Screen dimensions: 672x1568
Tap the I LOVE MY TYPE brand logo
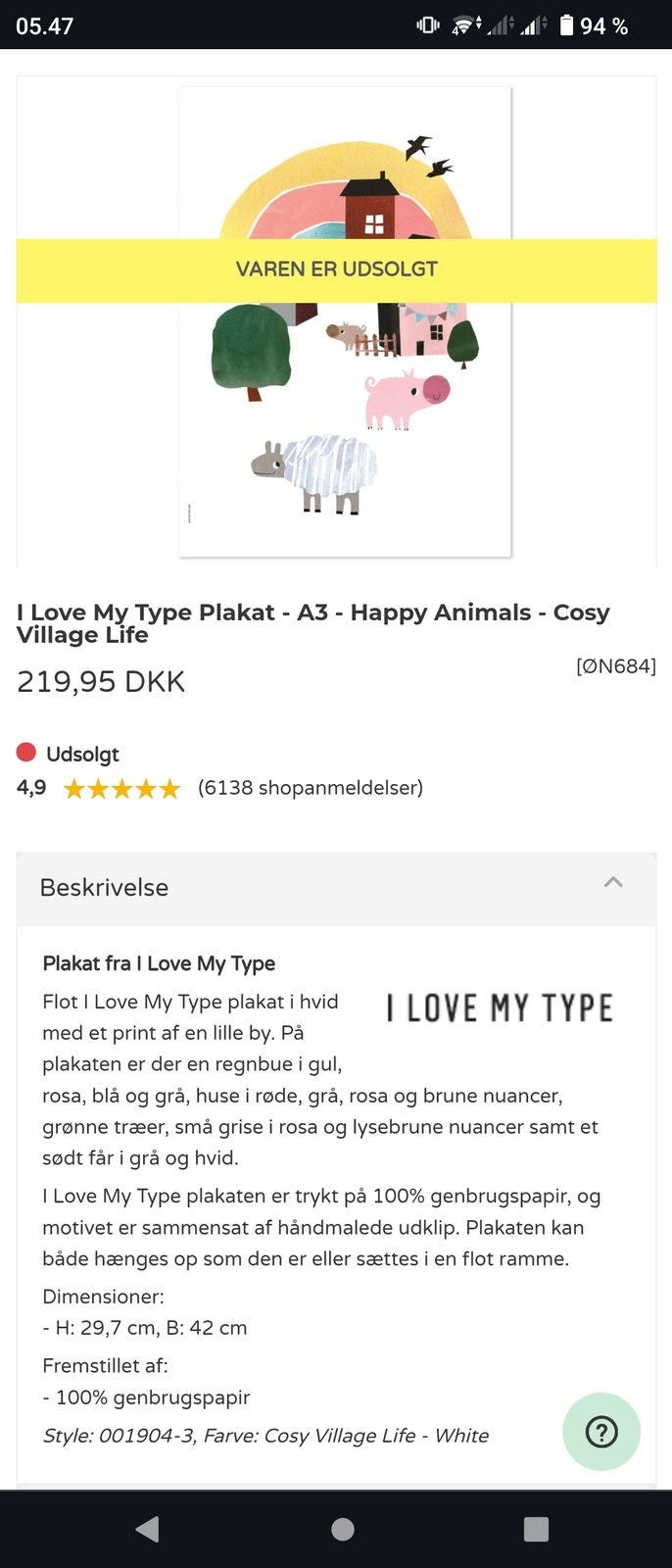point(500,1008)
